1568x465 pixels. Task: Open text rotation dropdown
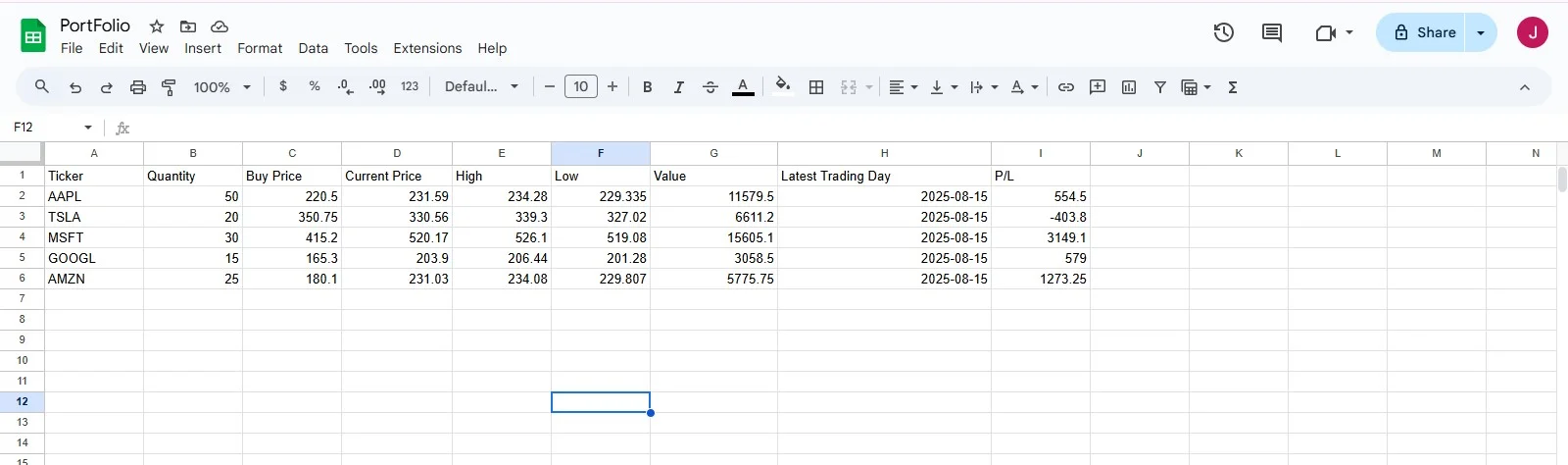click(x=1024, y=87)
